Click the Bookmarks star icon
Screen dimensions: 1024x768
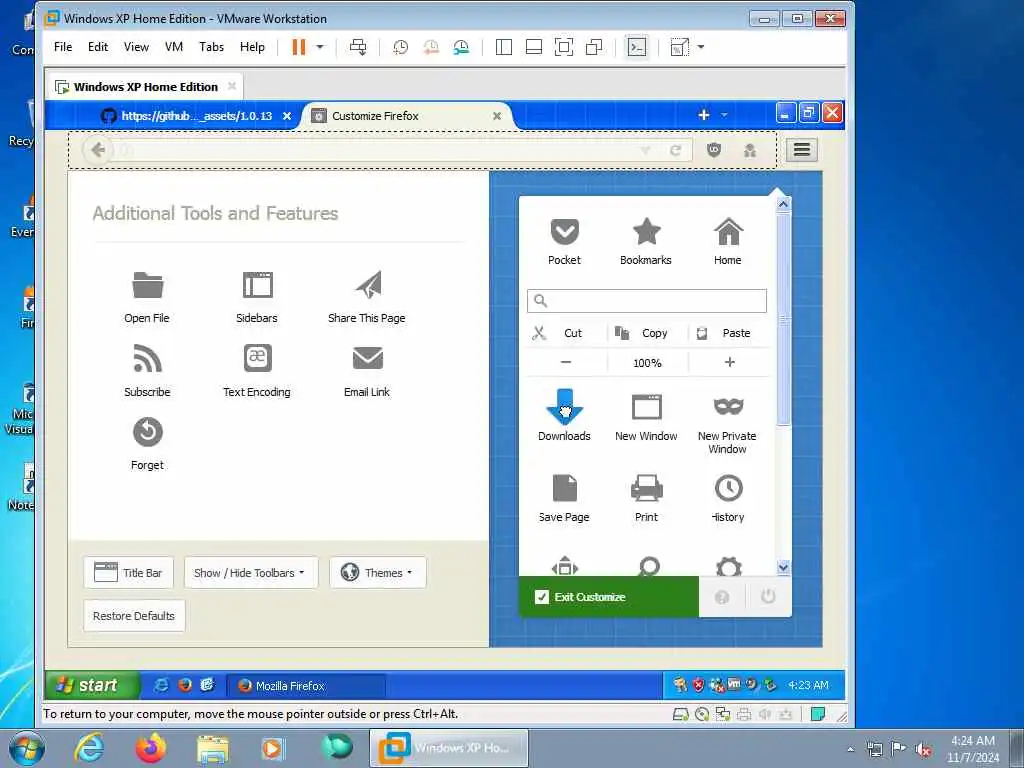647,231
